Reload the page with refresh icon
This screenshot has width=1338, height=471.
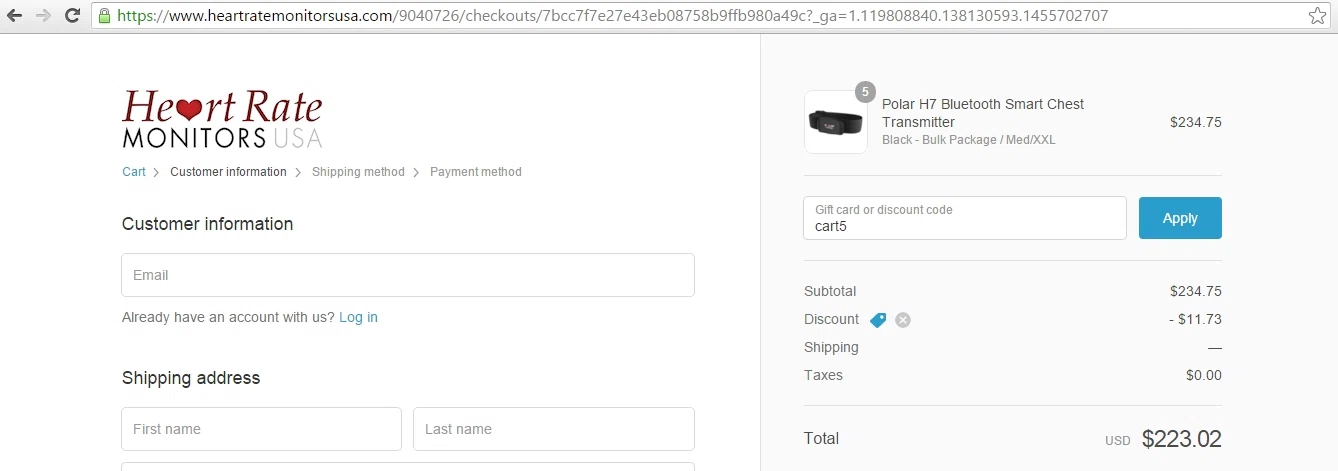72,16
